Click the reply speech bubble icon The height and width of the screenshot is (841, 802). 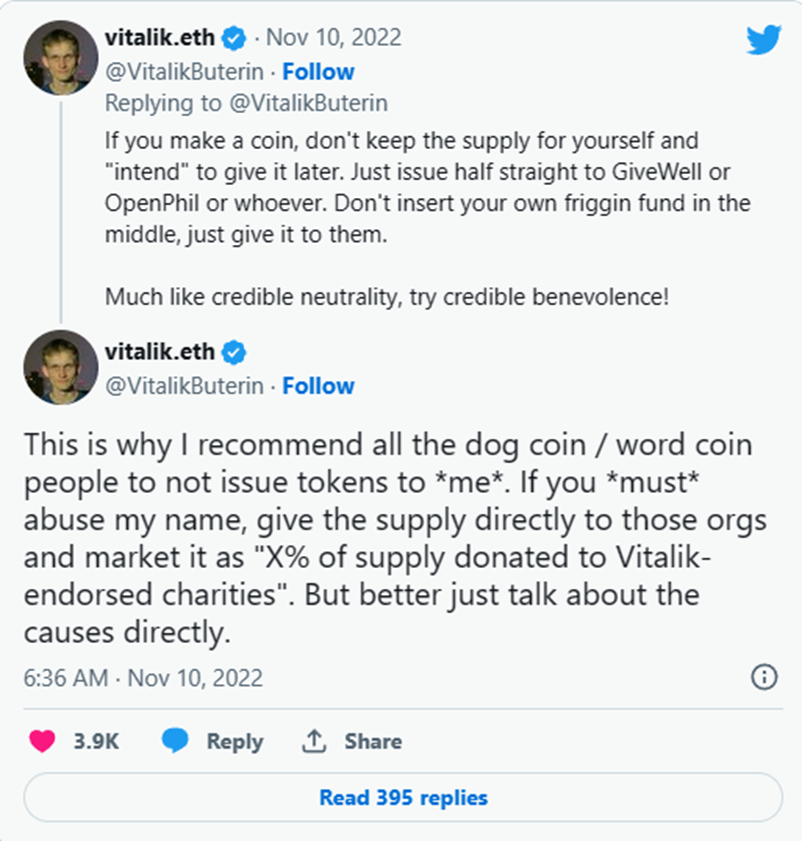tap(176, 741)
